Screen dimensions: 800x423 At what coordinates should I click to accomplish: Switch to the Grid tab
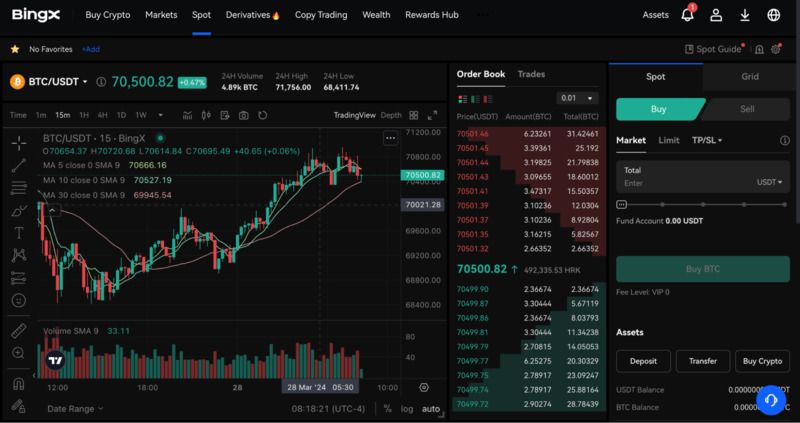point(749,77)
